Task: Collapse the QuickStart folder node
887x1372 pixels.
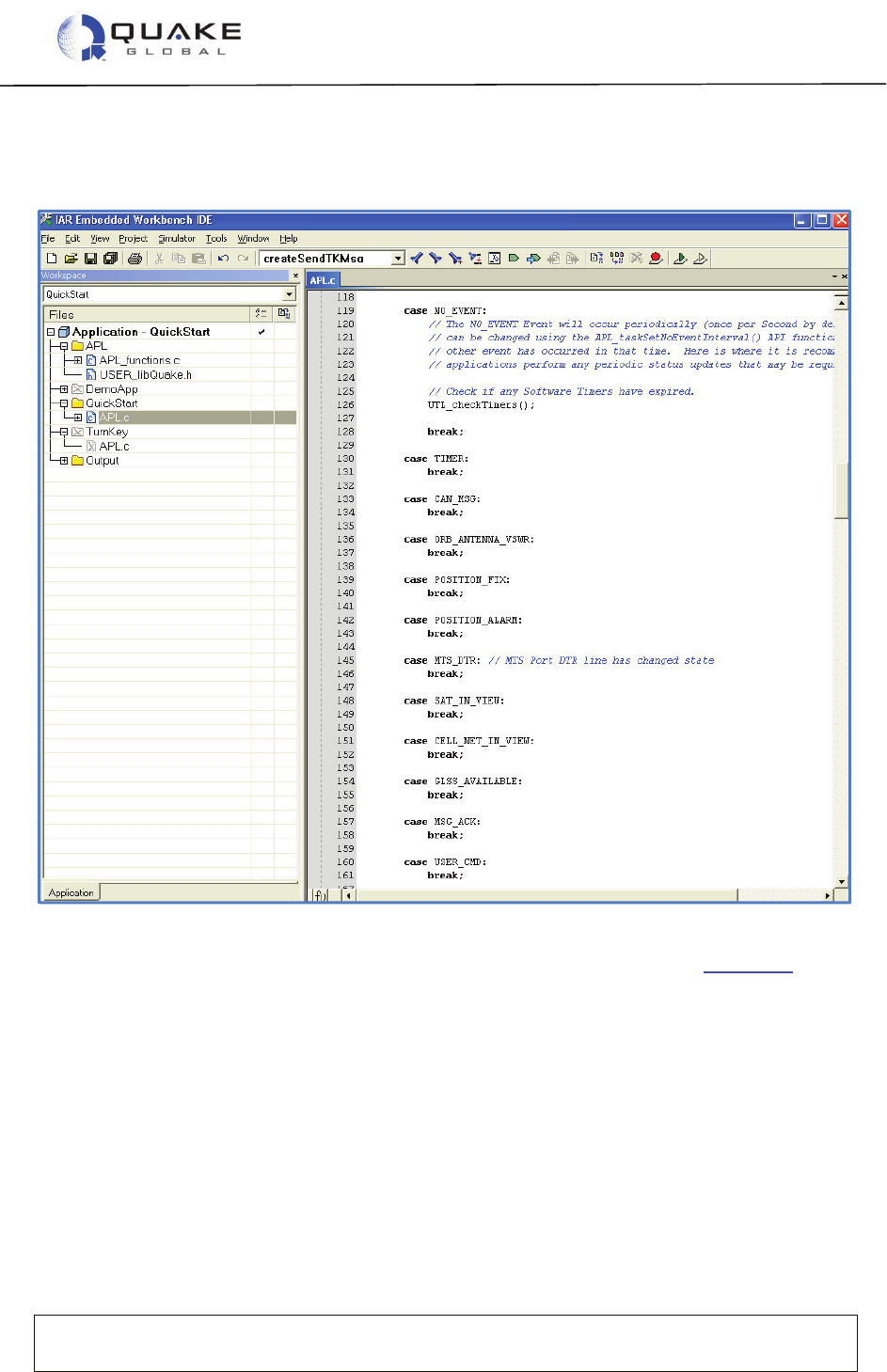Action: 64,403
